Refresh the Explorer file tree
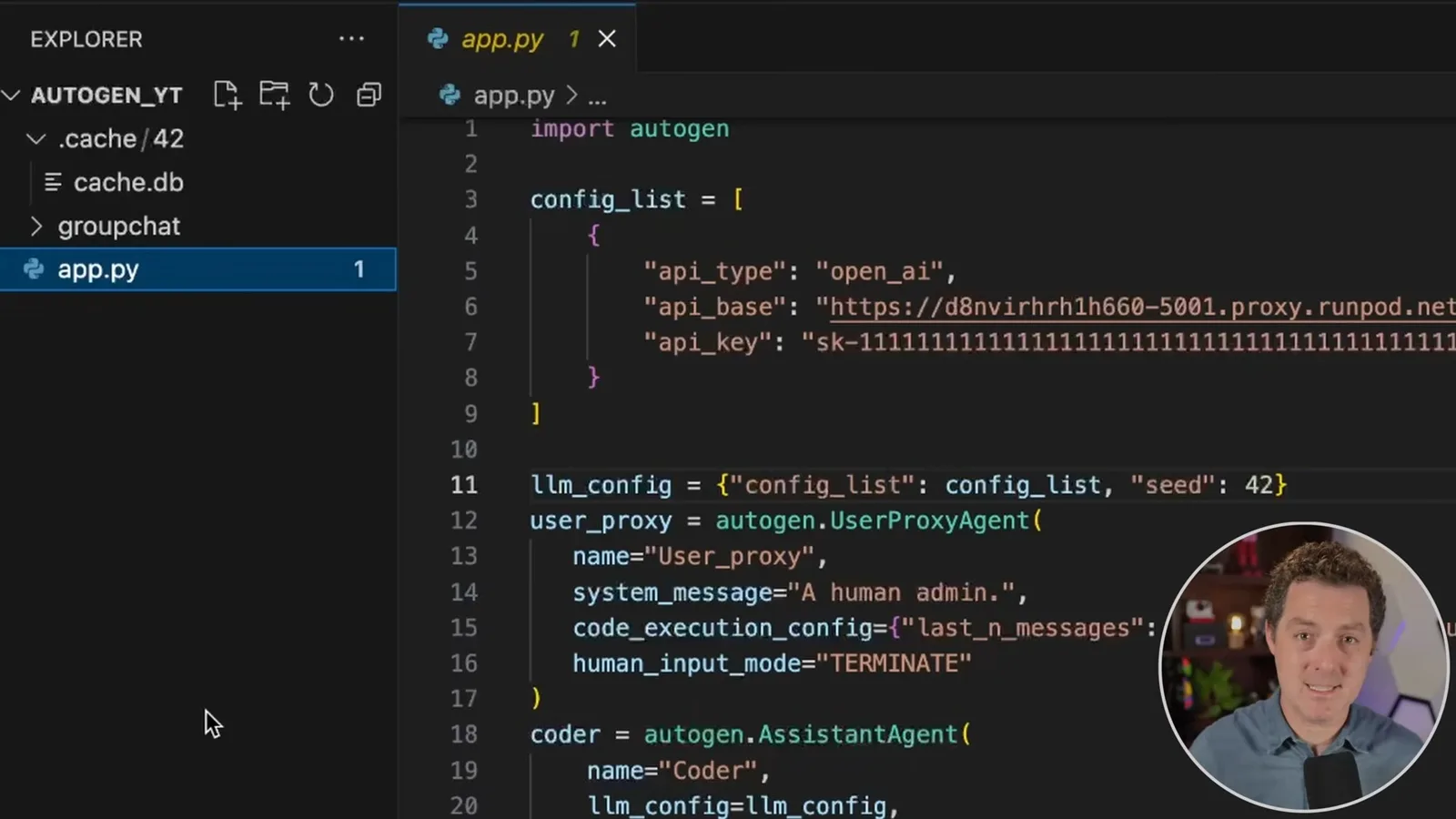The width and height of the screenshot is (1456, 819). click(321, 95)
